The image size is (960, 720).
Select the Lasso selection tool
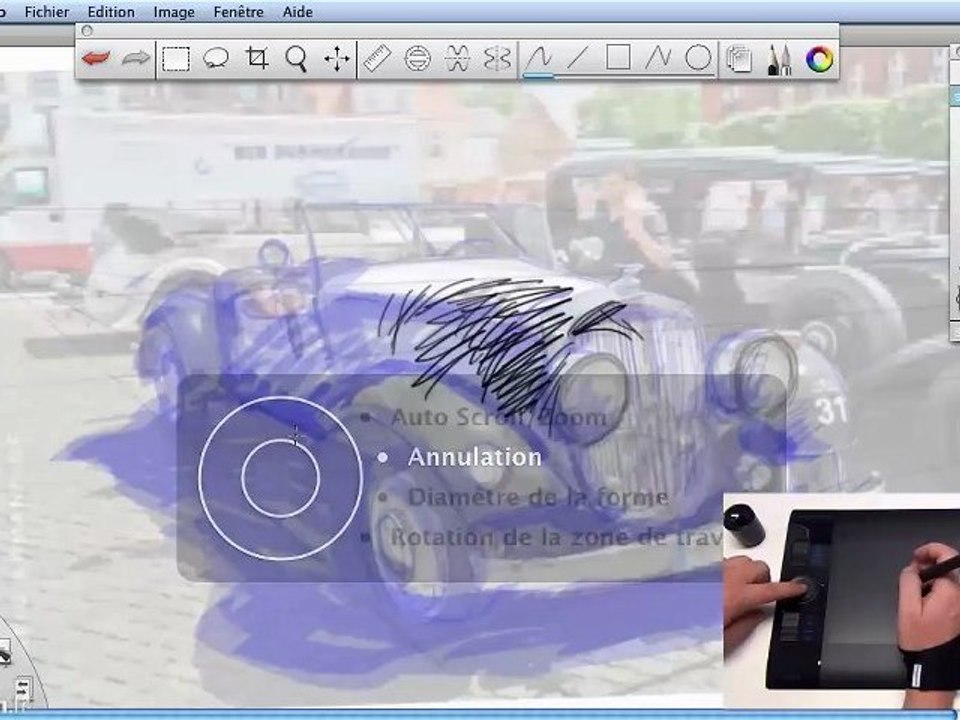pyautogui.click(x=216, y=59)
